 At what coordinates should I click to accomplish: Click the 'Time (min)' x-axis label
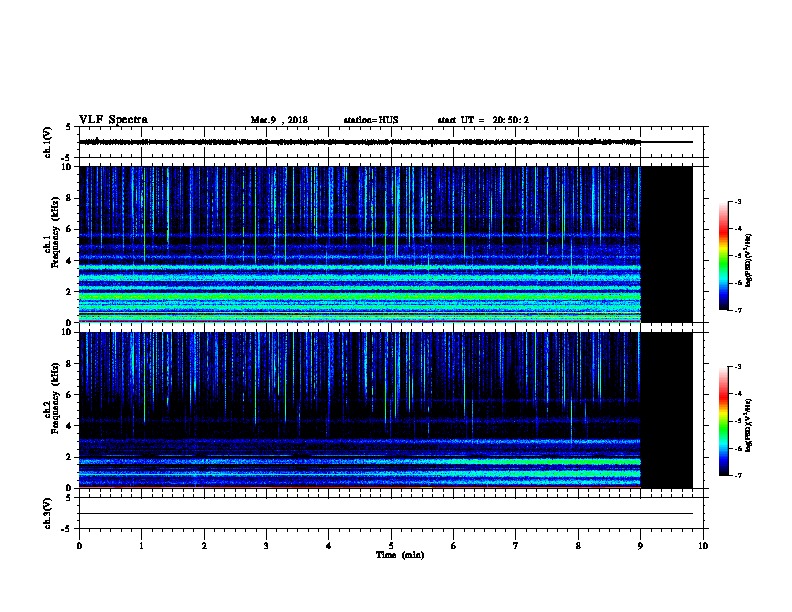(400, 555)
